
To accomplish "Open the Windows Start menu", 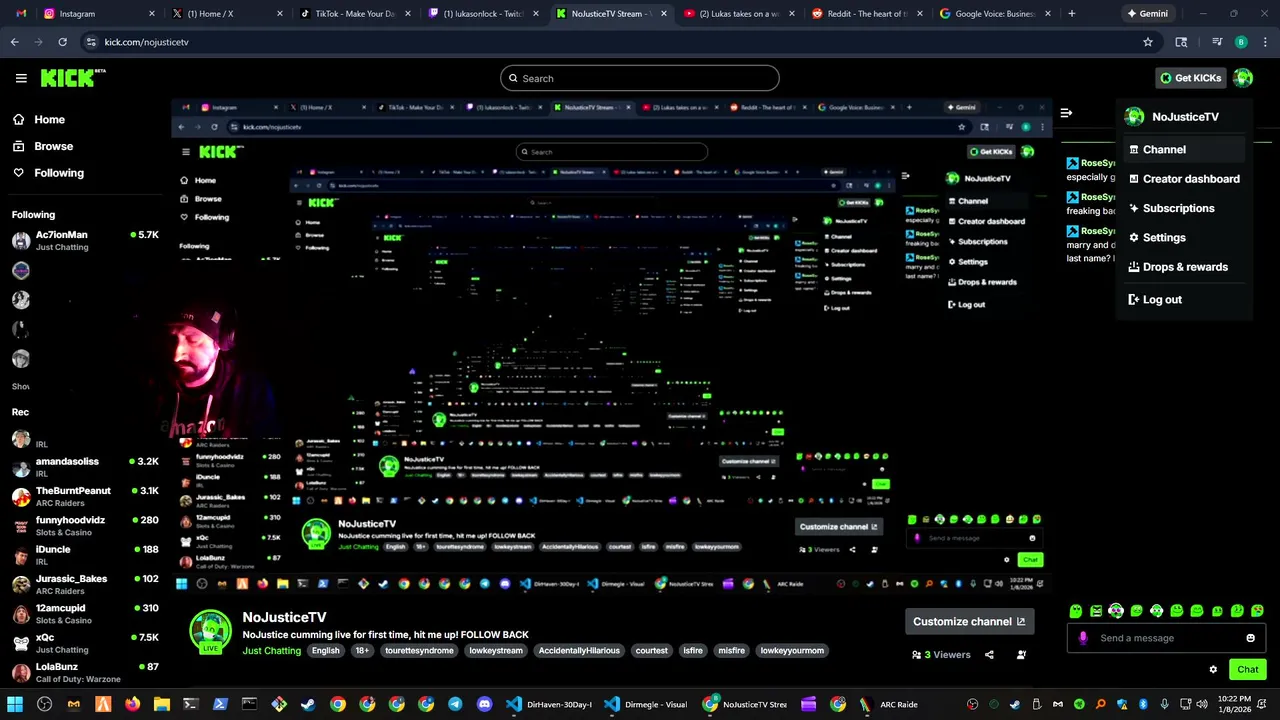I will 15,704.
